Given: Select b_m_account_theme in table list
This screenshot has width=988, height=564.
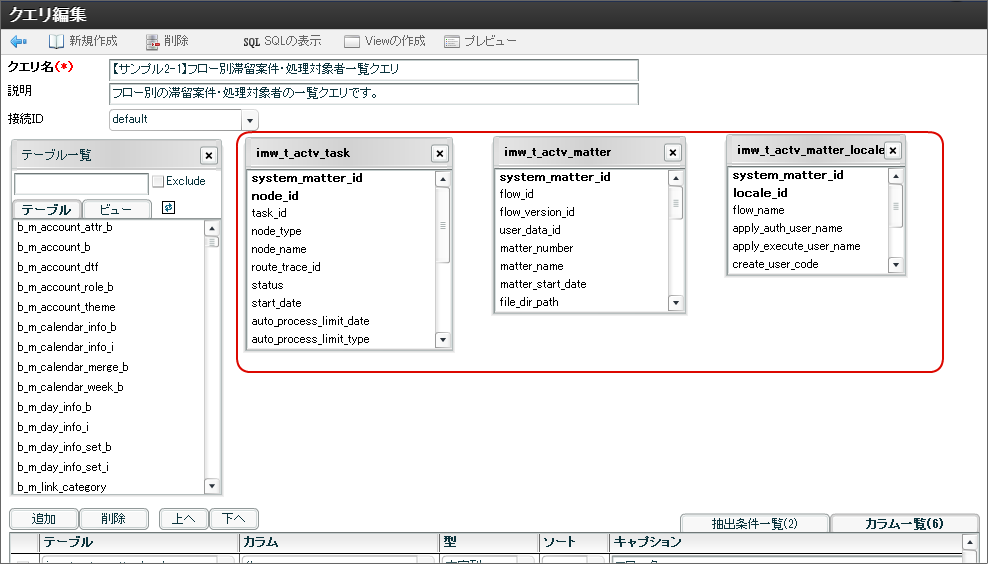Looking at the screenshot, I should (x=66, y=308).
